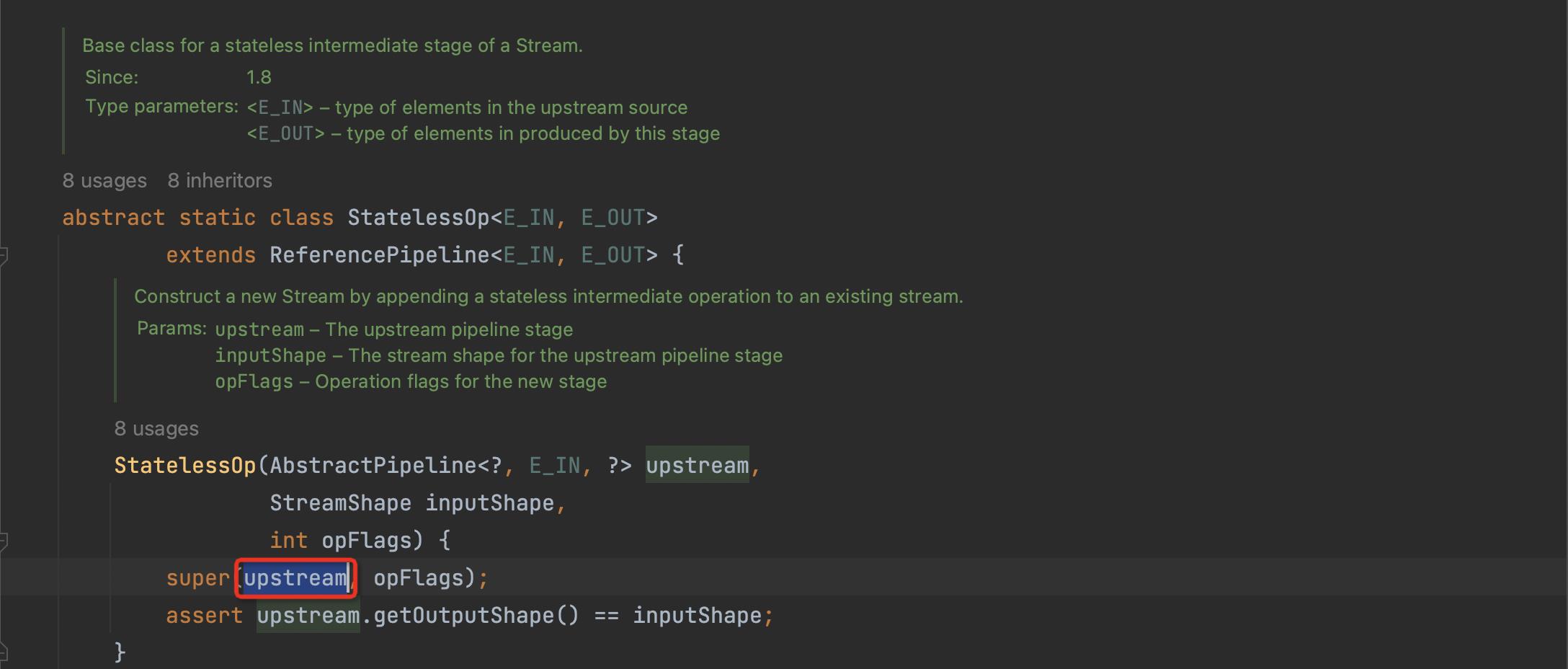Click E_IN in the ReferencePipeline type arguments
This screenshot has height=669, width=1568.
(x=528, y=255)
